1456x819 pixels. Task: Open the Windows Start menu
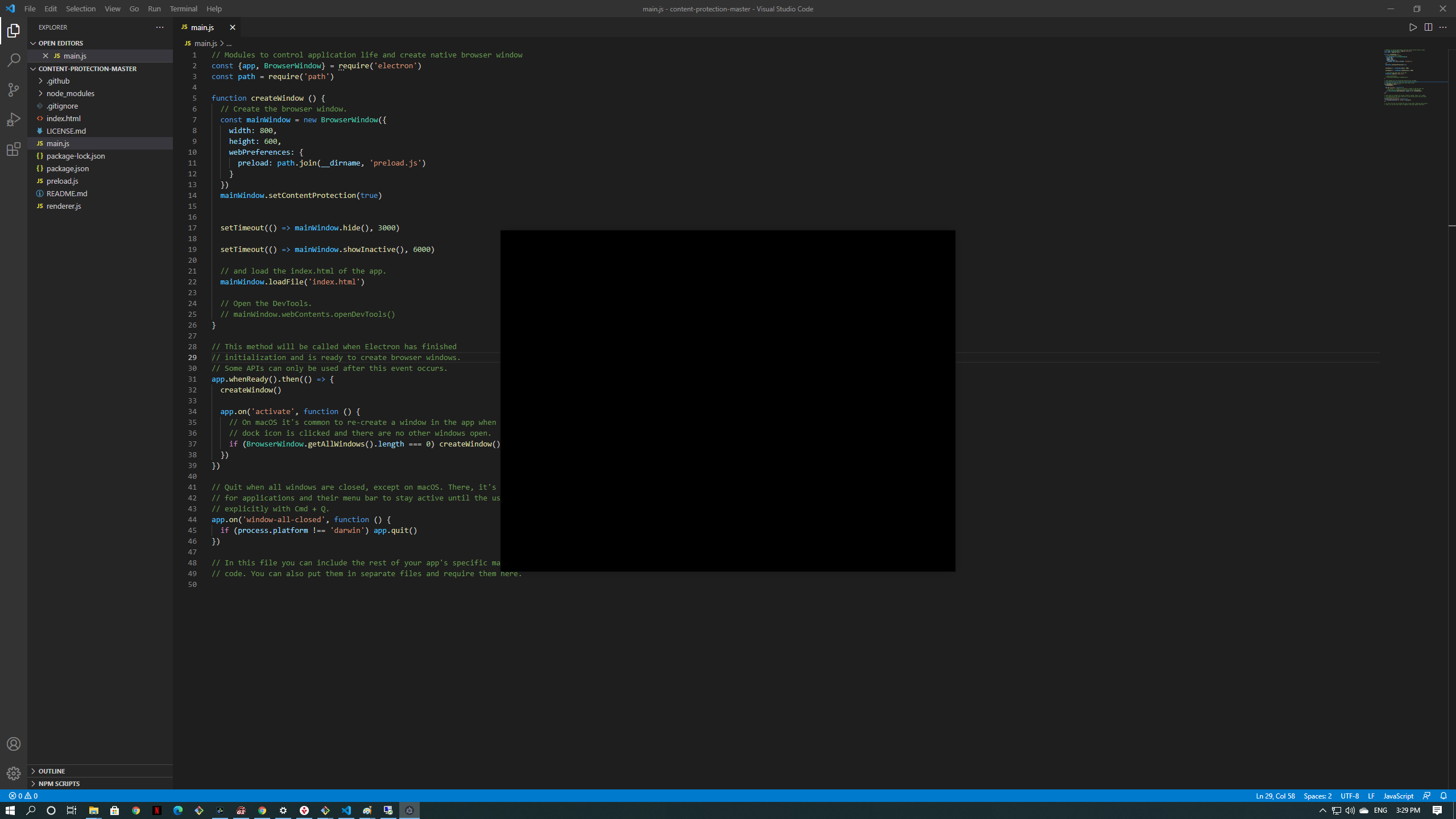point(10,810)
